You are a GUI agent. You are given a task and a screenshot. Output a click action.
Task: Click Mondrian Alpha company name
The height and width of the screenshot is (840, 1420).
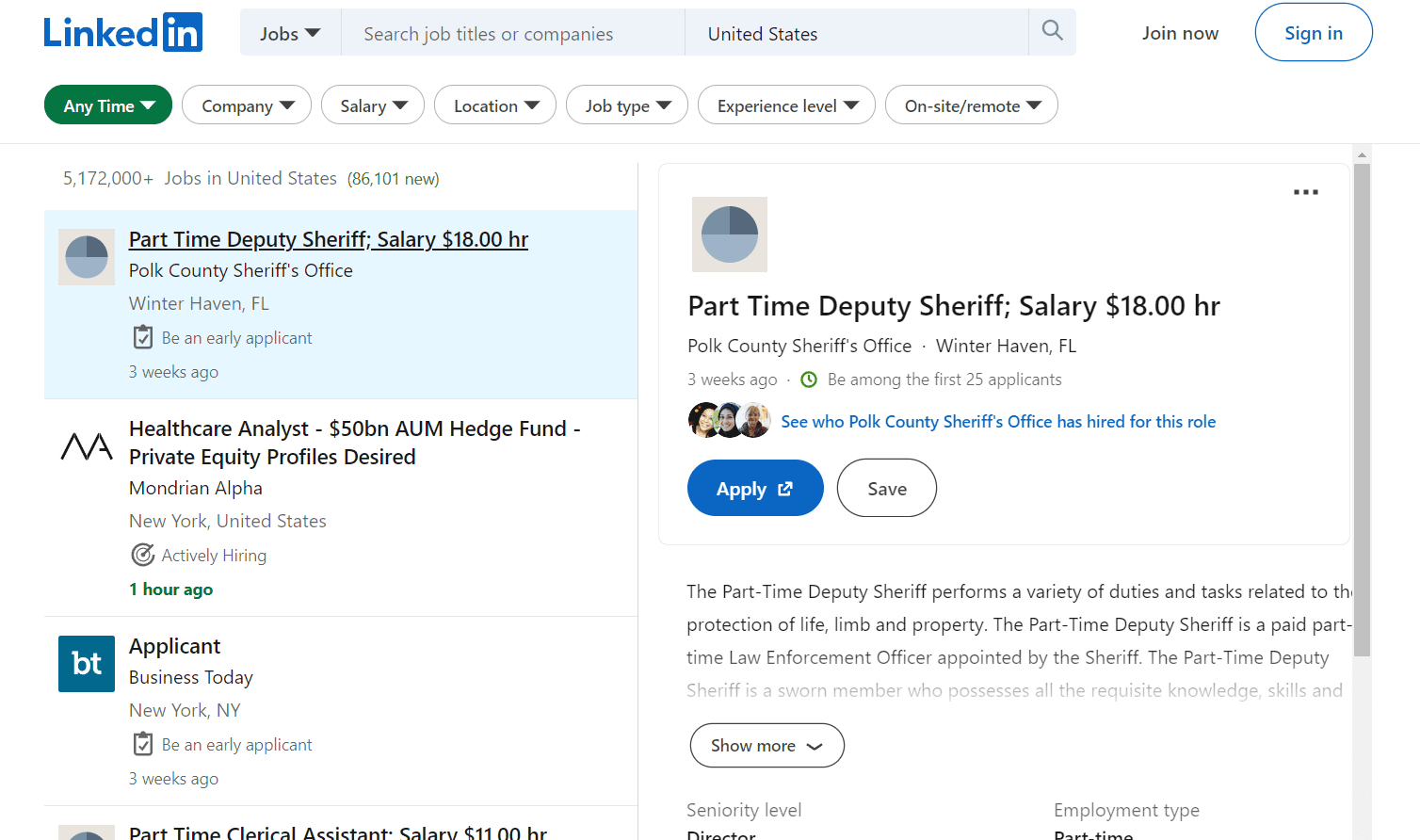point(196,488)
